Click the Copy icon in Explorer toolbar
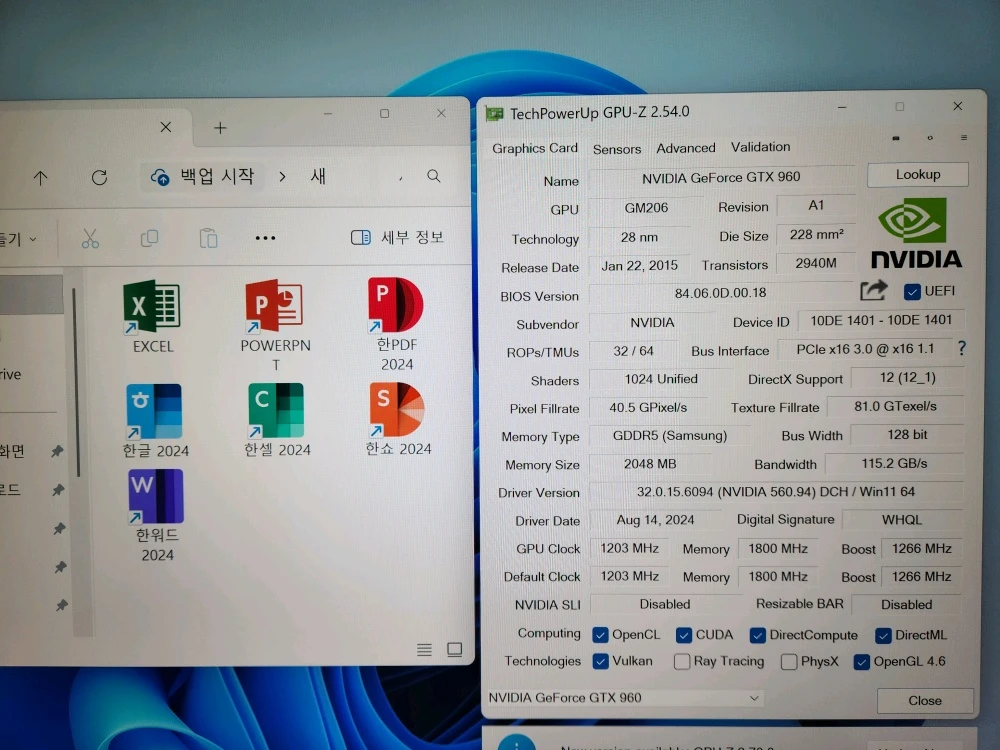The image size is (1000, 750). (x=149, y=239)
